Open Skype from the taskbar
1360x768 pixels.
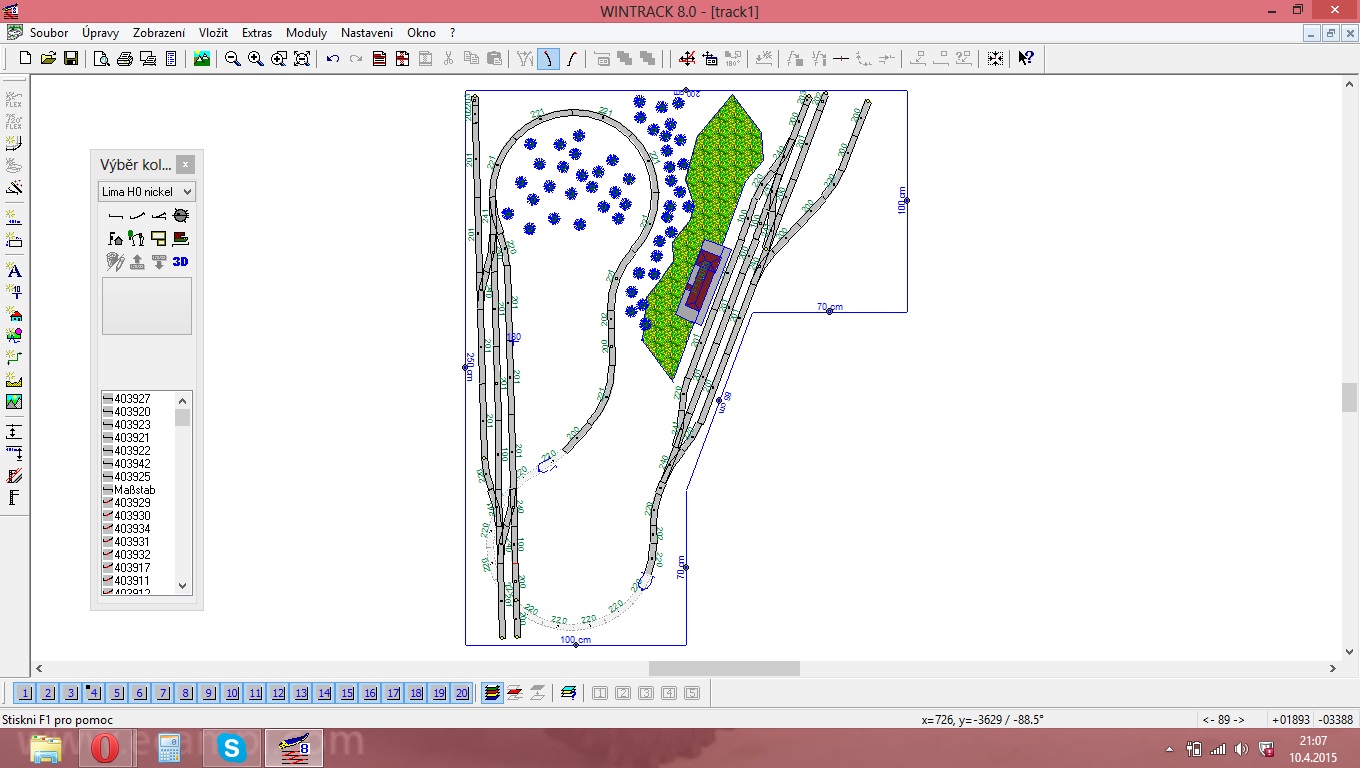(x=232, y=748)
